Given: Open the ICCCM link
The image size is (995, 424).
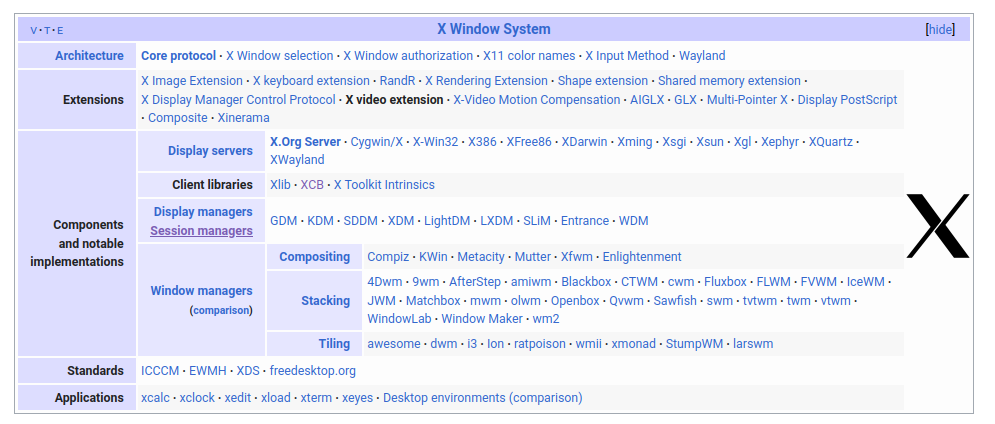Looking at the screenshot, I should (159, 371).
